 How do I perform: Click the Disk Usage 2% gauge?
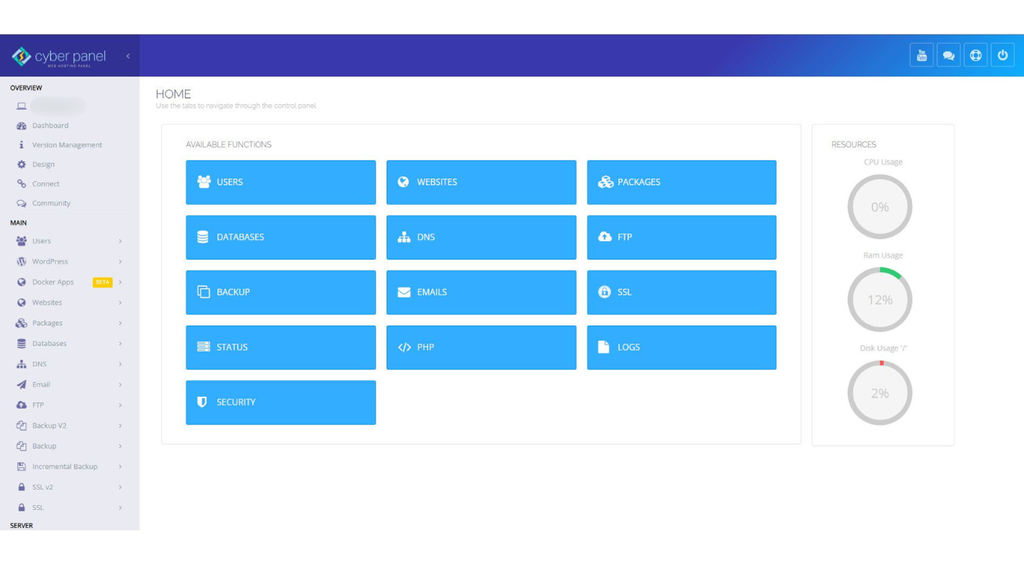click(880, 393)
